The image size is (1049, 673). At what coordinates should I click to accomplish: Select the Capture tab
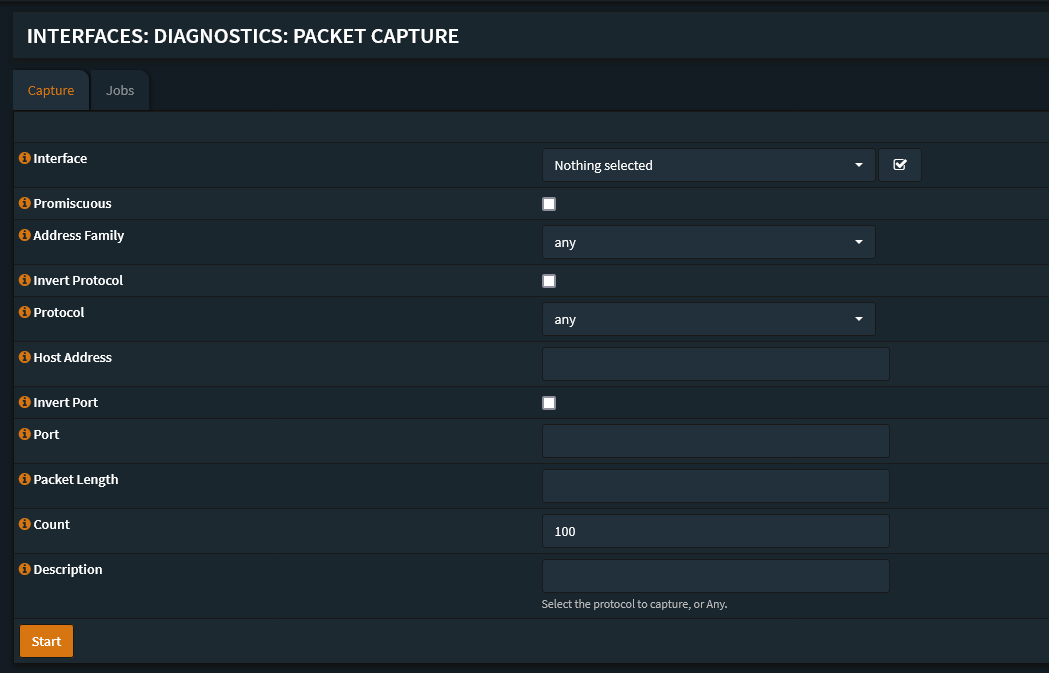pyautogui.click(x=50, y=89)
